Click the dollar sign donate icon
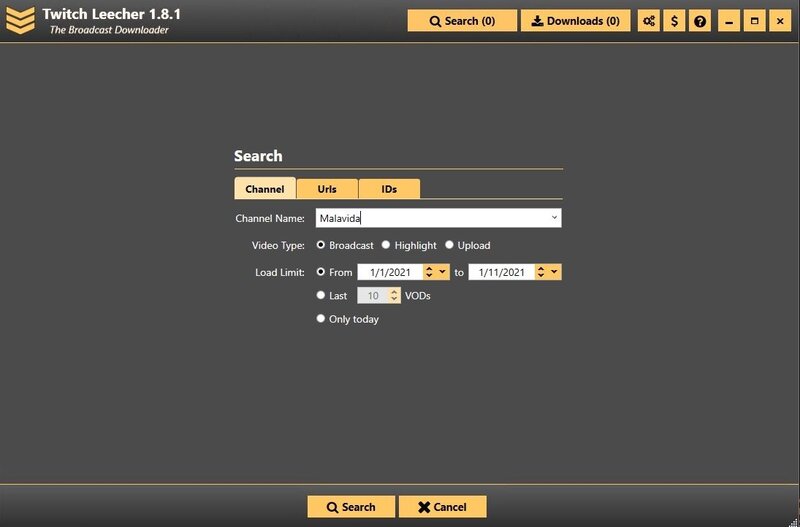The width and height of the screenshot is (800, 527). (x=674, y=21)
